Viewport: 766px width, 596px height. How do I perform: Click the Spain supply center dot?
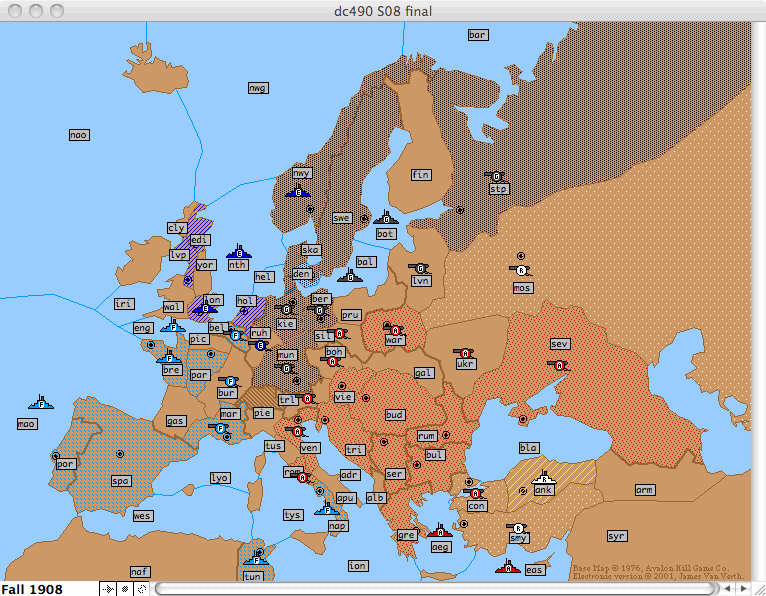120,454
